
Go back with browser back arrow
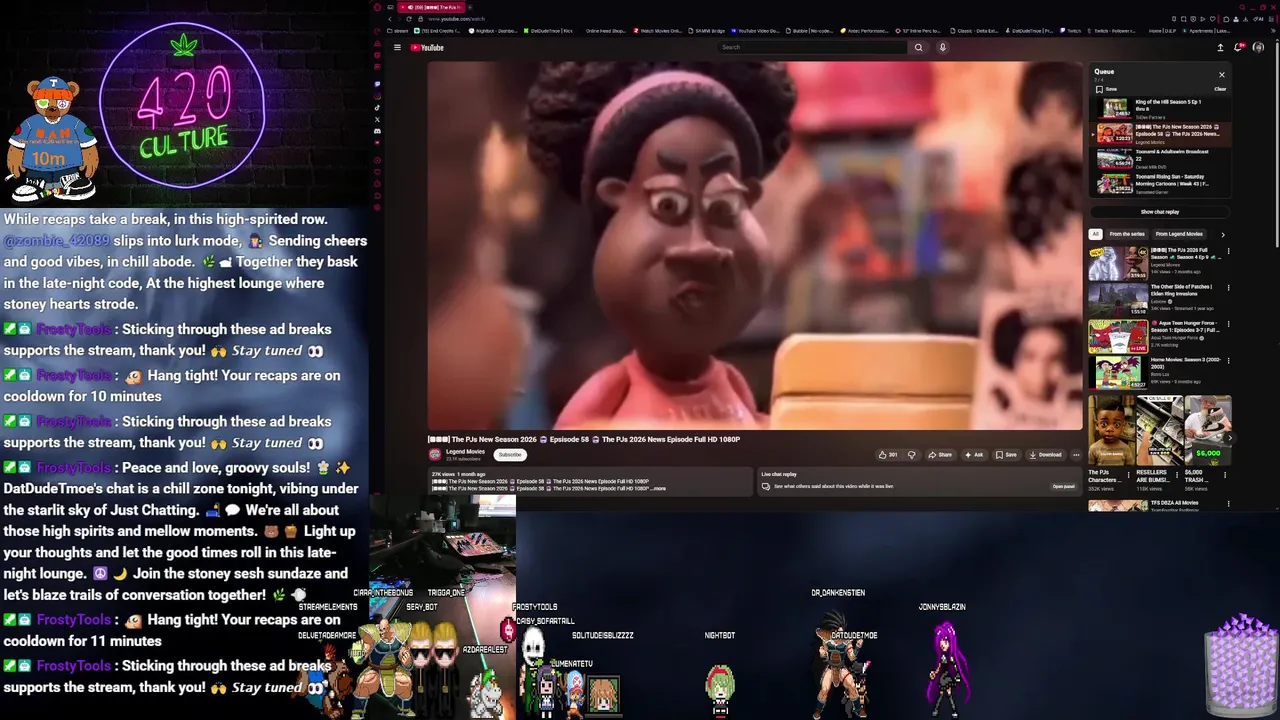(390, 19)
